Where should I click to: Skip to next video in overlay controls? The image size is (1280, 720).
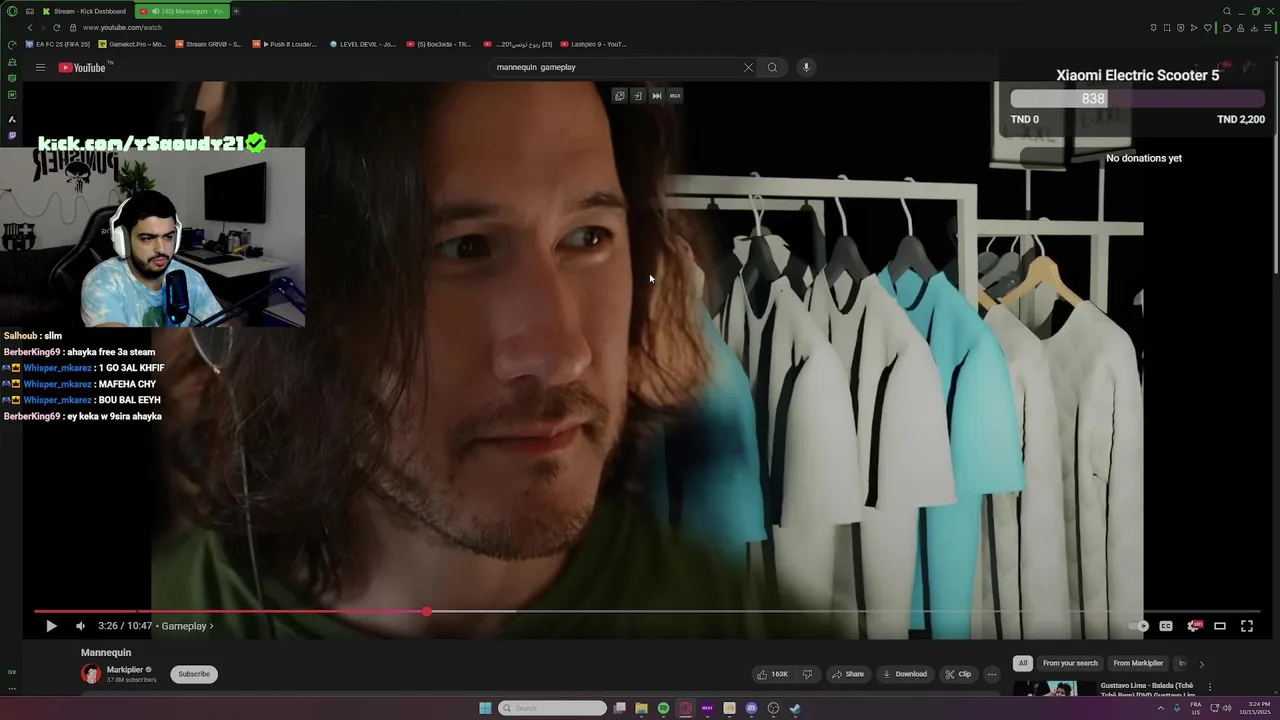point(656,96)
